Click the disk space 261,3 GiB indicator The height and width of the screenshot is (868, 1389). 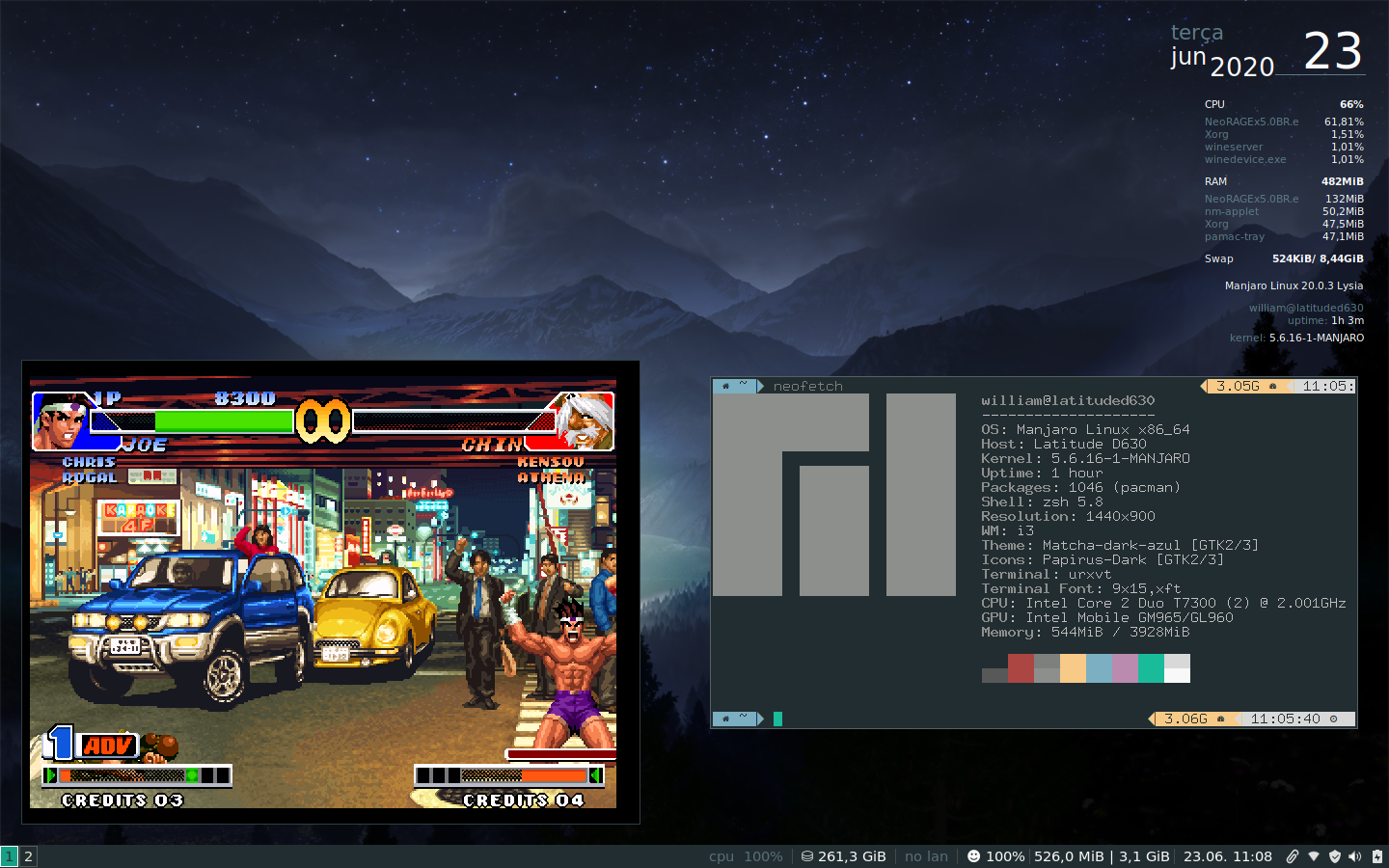pyautogui.click(x=843, y=856)
